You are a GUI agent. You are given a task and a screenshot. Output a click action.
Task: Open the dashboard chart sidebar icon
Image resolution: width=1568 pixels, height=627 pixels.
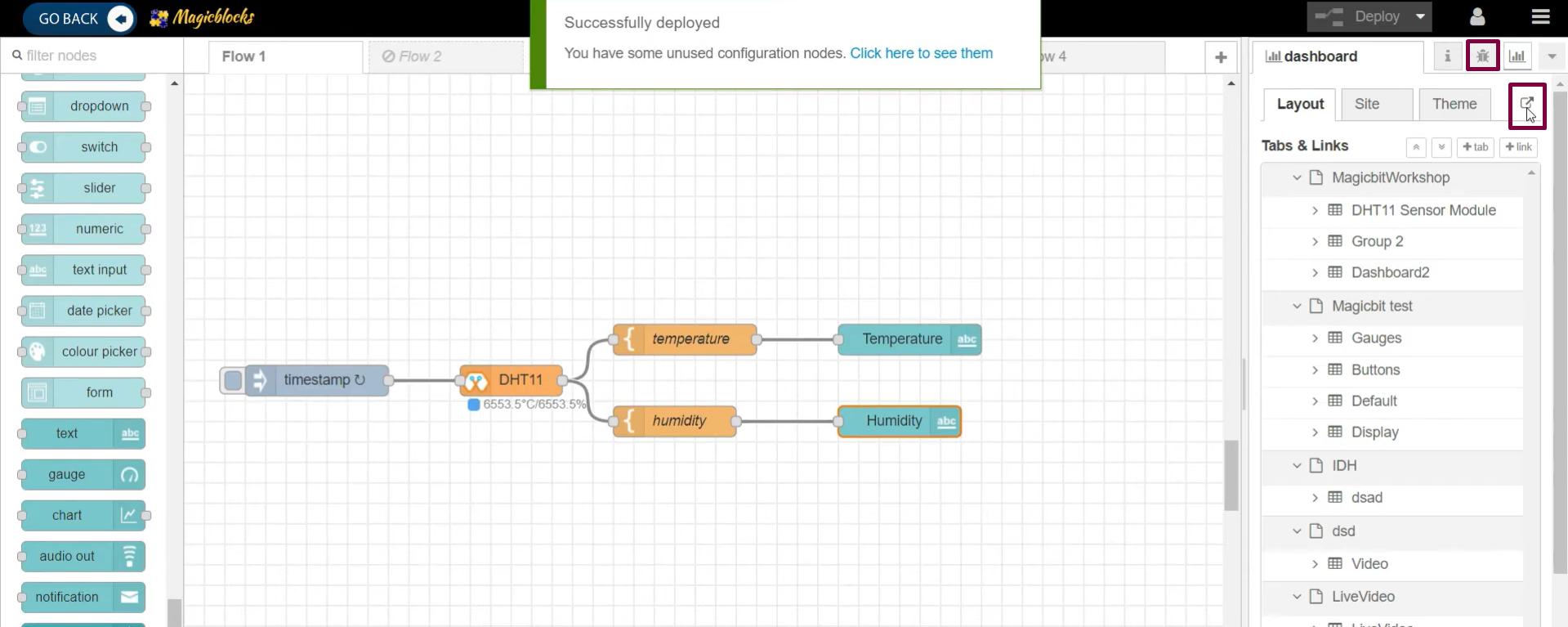(1517, 56)
